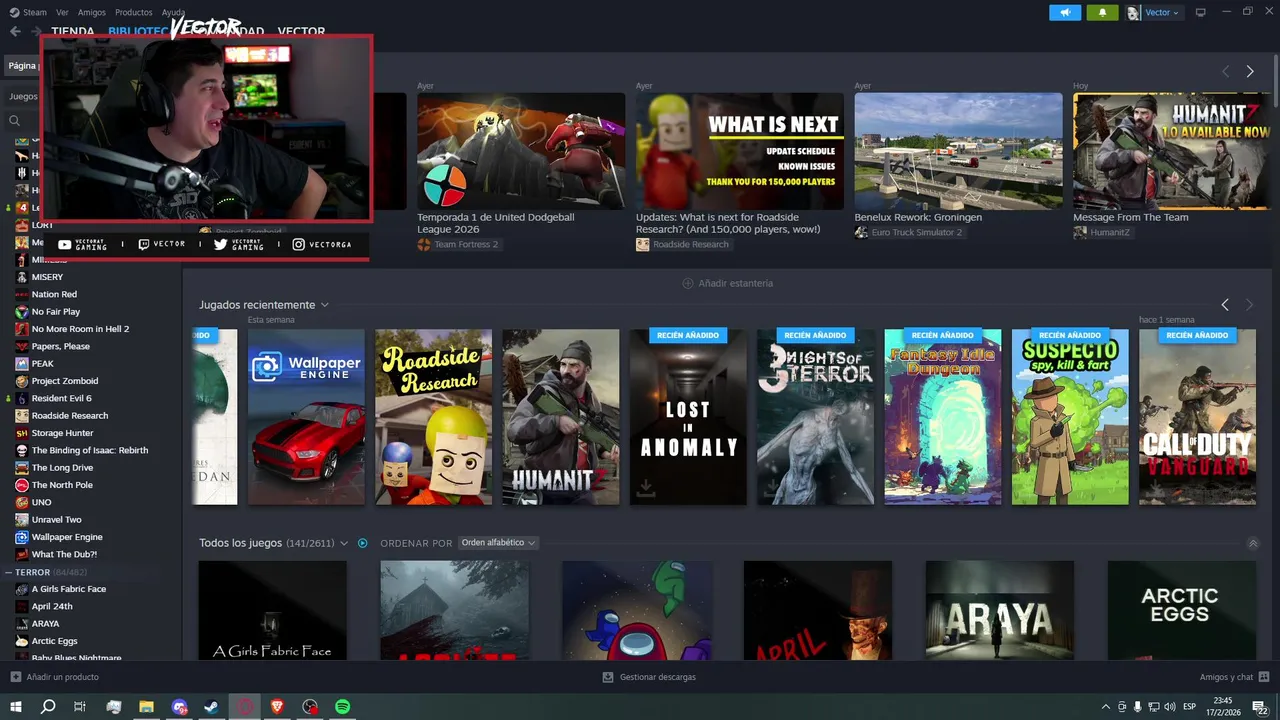Click the back navigation arrow
1280x720 pixels.
tap(15, 31)
